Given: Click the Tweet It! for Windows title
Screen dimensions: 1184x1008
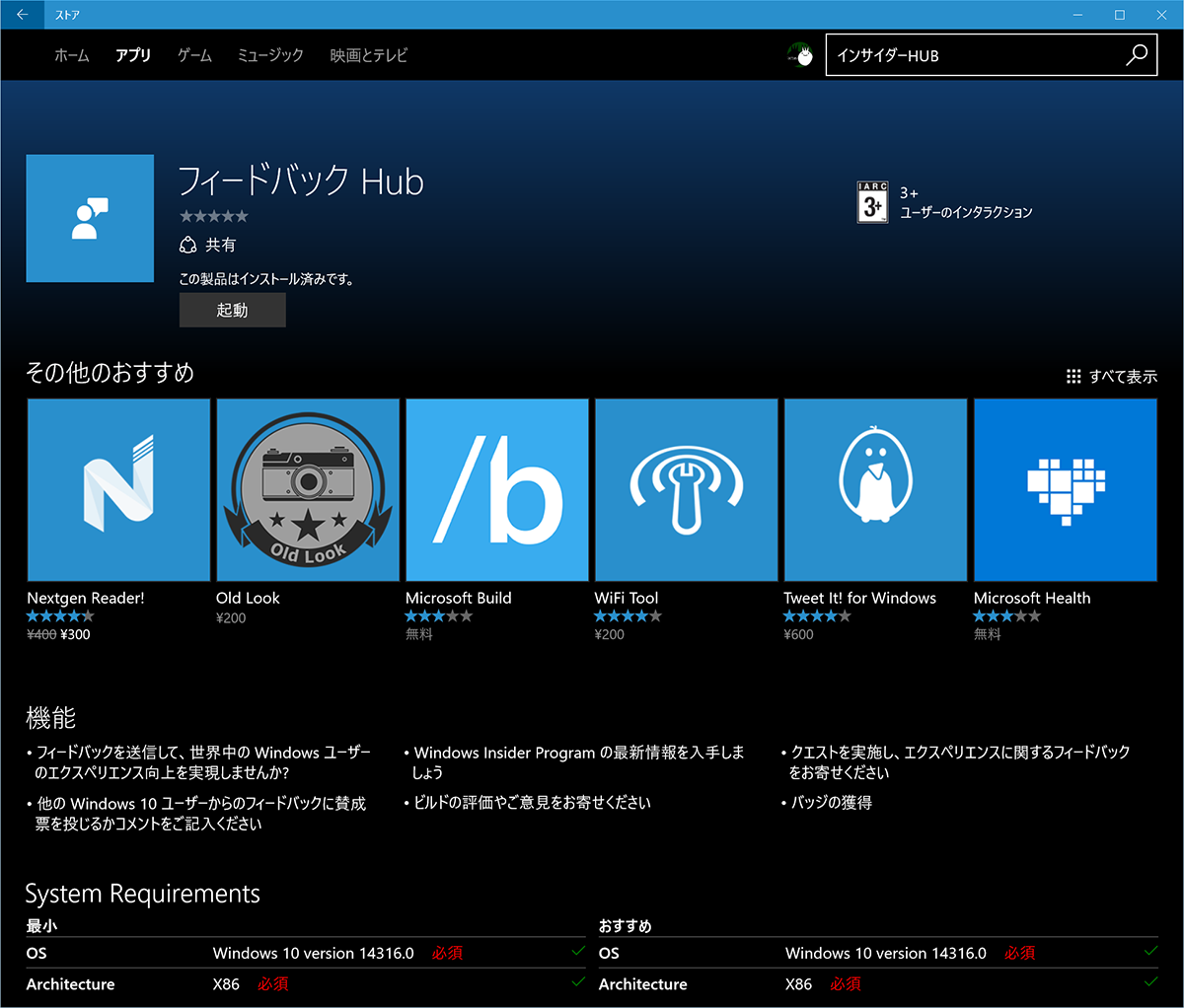Looking at the screenshot, I should pos(860,598).
